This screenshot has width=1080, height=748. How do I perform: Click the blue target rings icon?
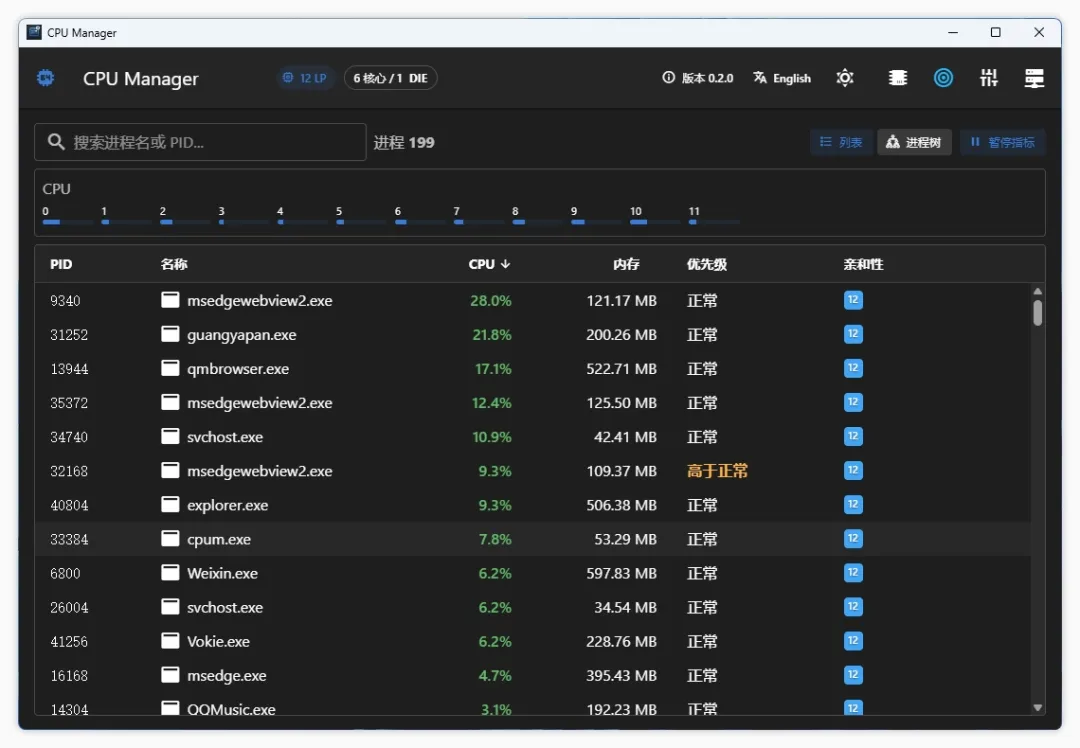click(943, 78)
